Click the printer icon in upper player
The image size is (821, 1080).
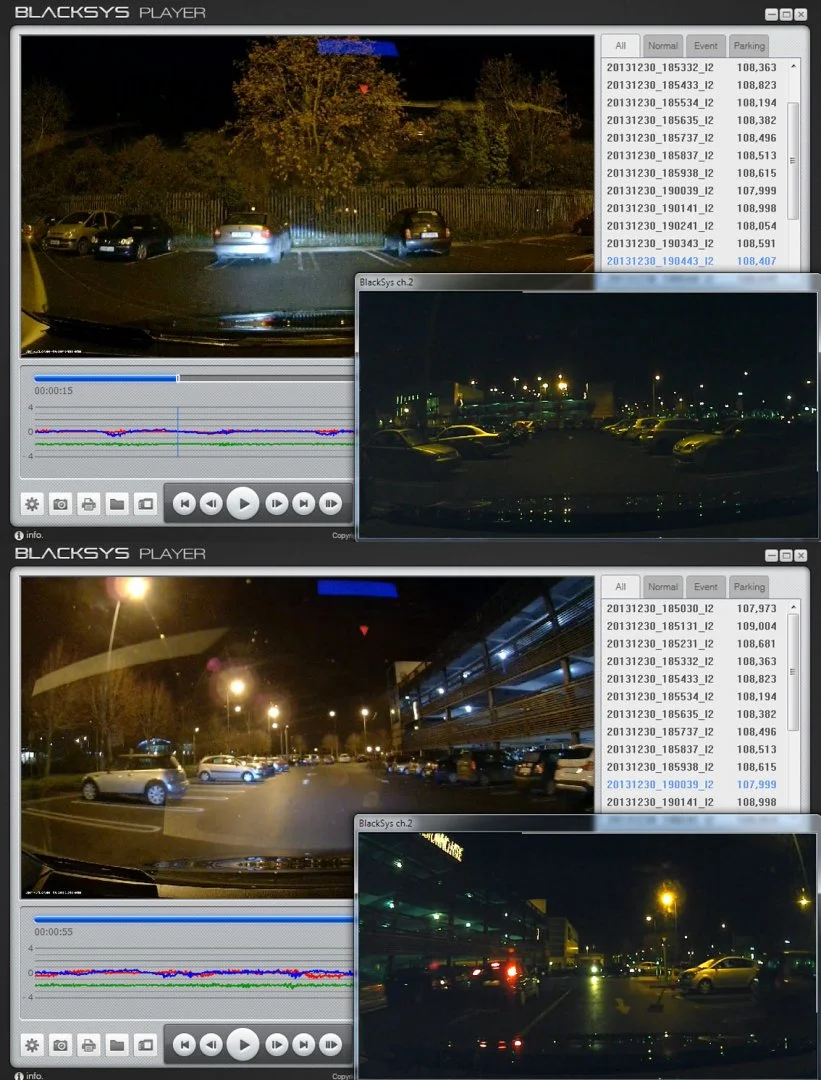[x=89, y=504]
